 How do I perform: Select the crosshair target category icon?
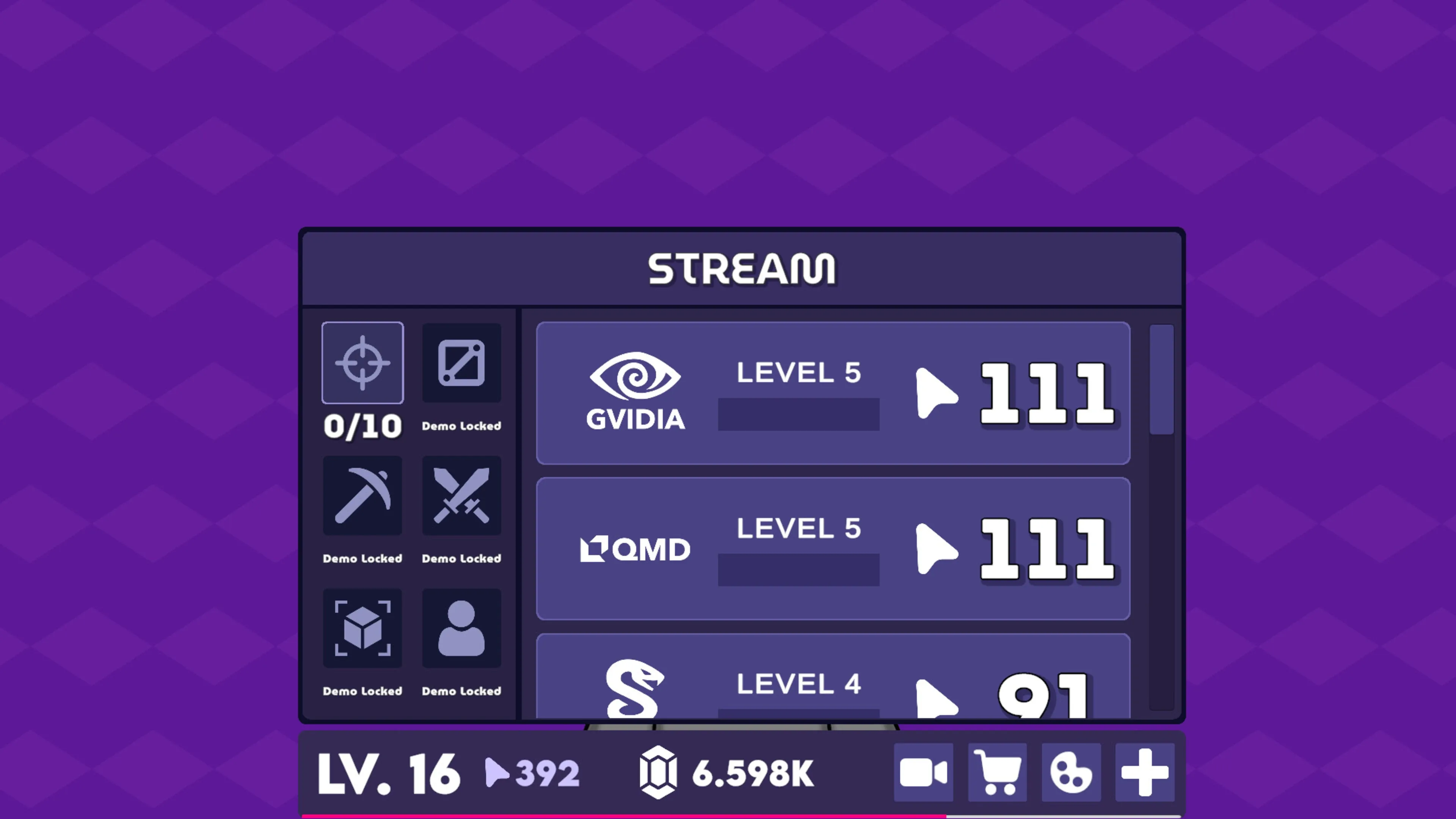(x=362, y=363)
